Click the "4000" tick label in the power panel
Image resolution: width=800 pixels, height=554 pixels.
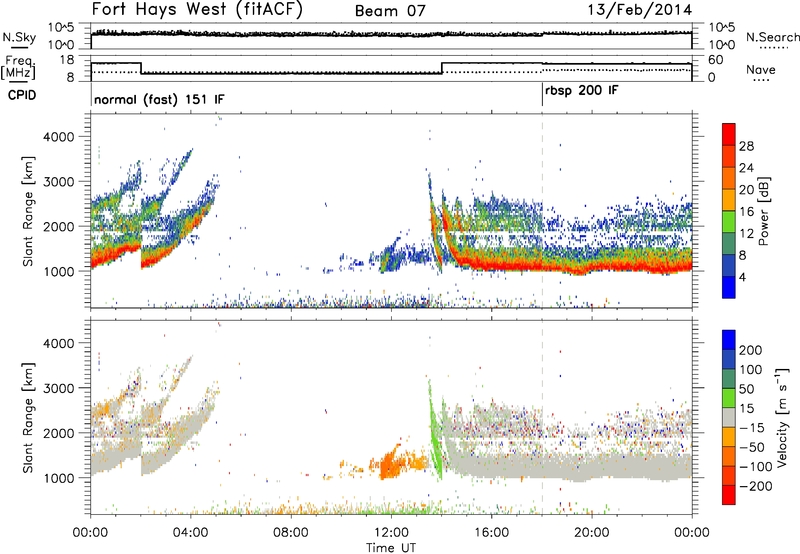[58, 137]
